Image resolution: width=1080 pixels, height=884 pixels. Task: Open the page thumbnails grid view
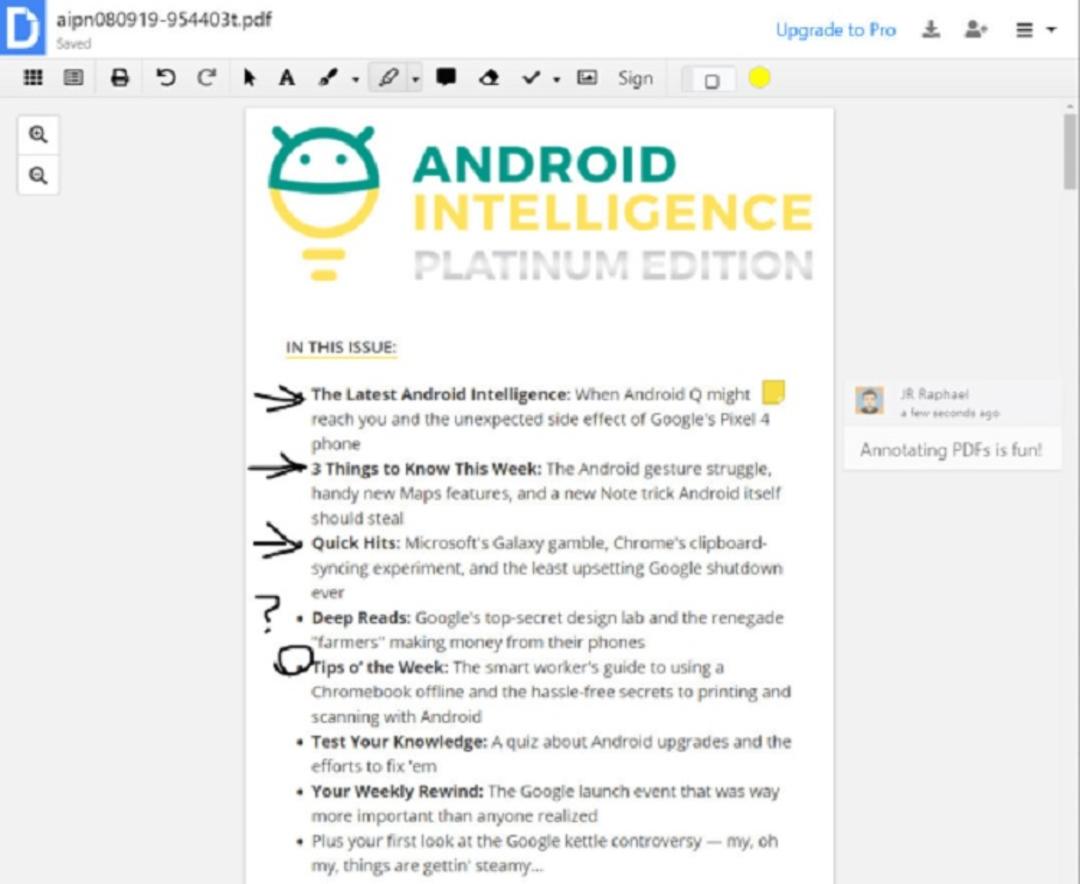tap(33, 77)
